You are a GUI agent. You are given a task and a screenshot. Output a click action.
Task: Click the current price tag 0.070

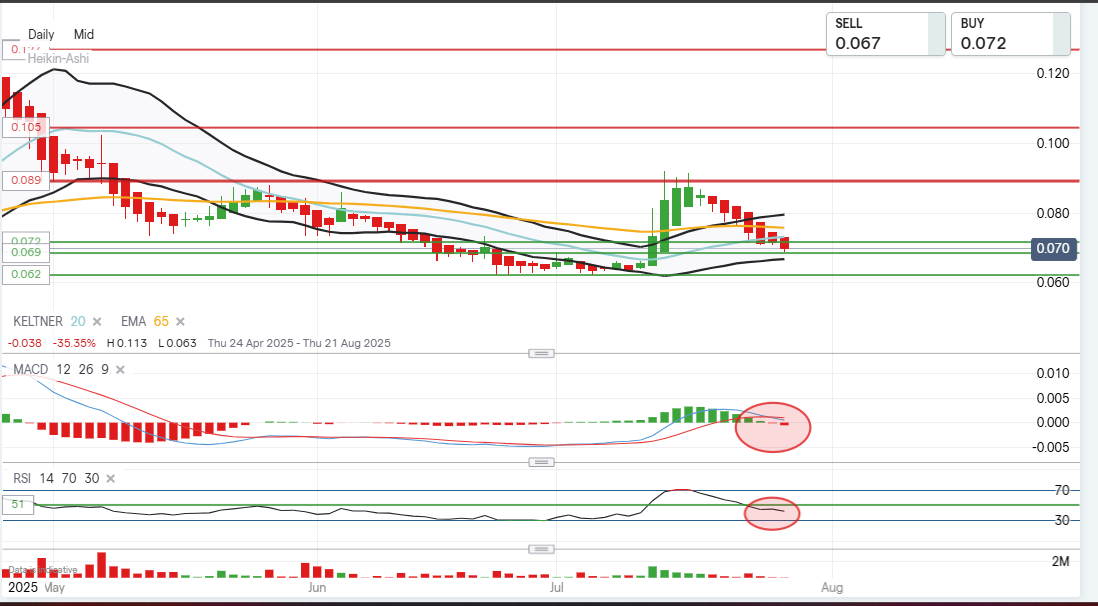click(1053, 249)
